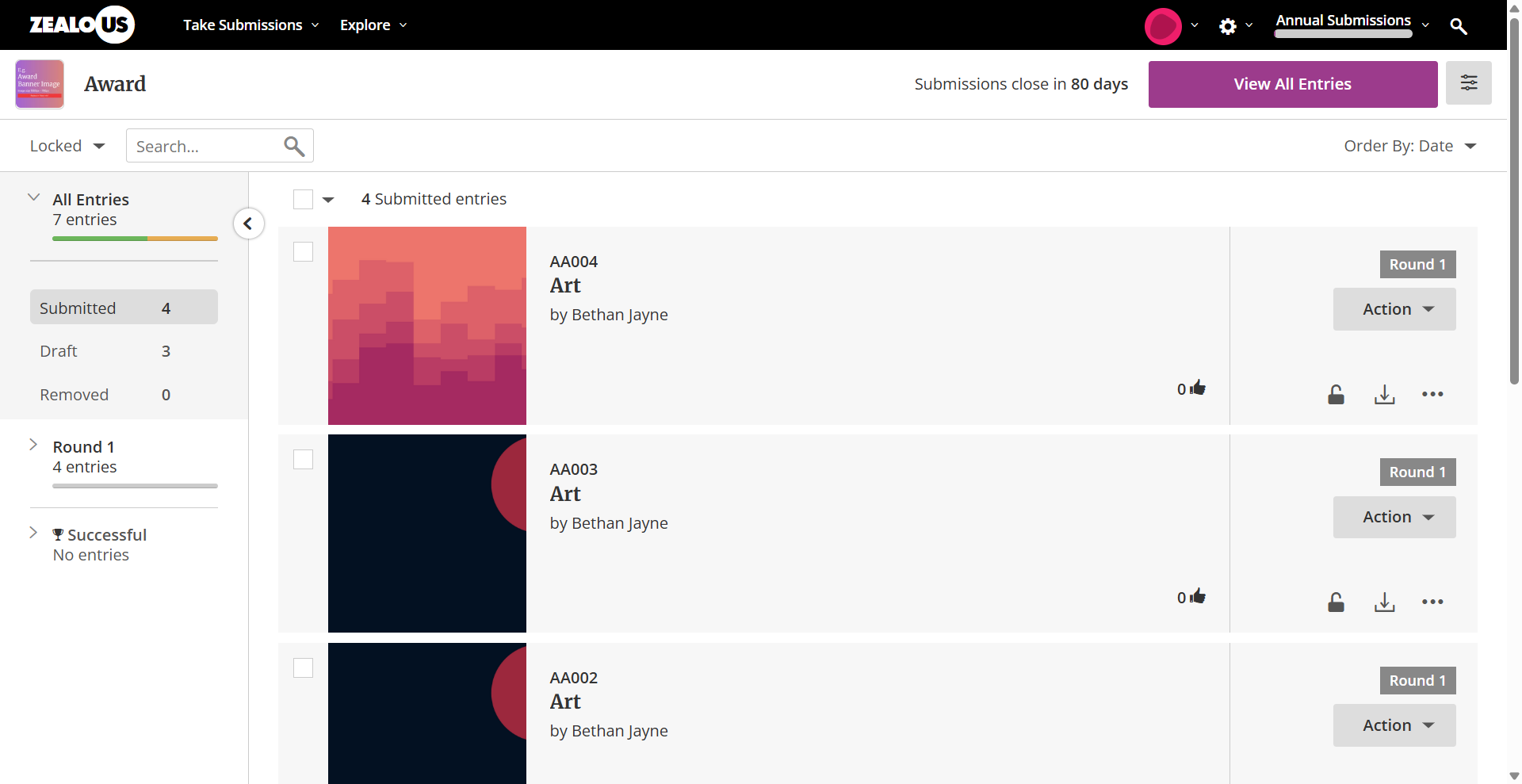Click the View All Entries button
Viewport: 1522px width, 784px height.
[x=1292, y=84]
